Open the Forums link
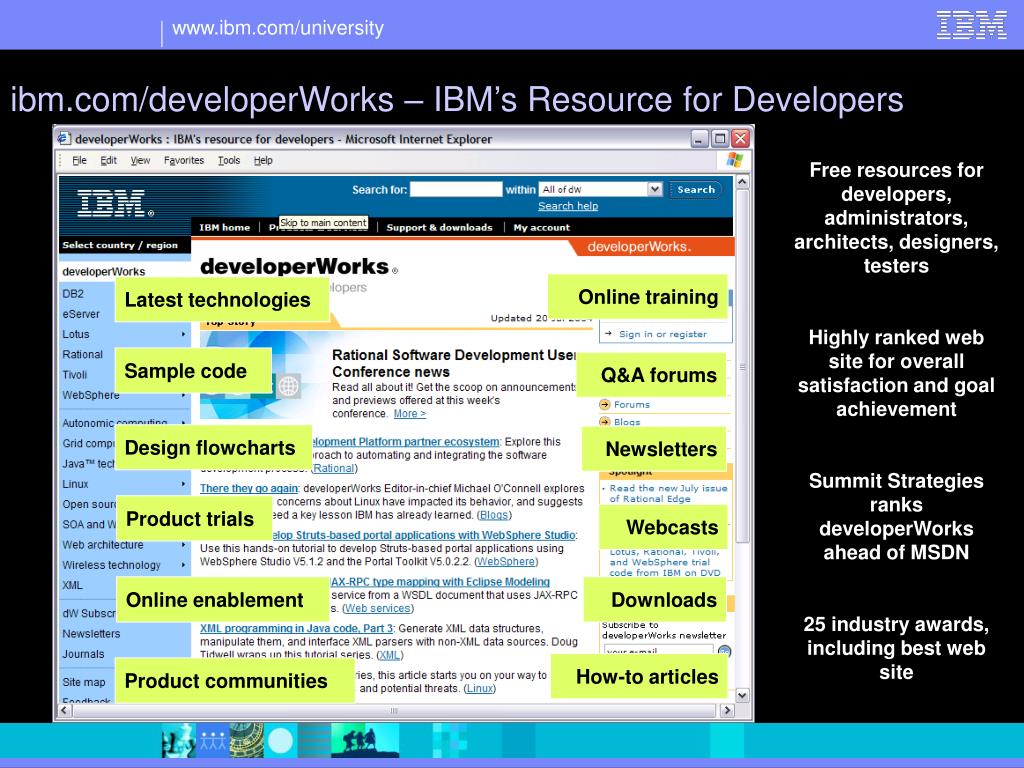 tap(632, 404)
